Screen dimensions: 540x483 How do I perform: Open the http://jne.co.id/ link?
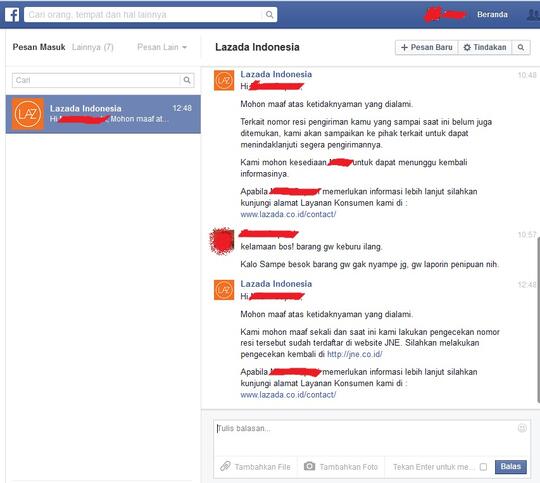point(354,354)
